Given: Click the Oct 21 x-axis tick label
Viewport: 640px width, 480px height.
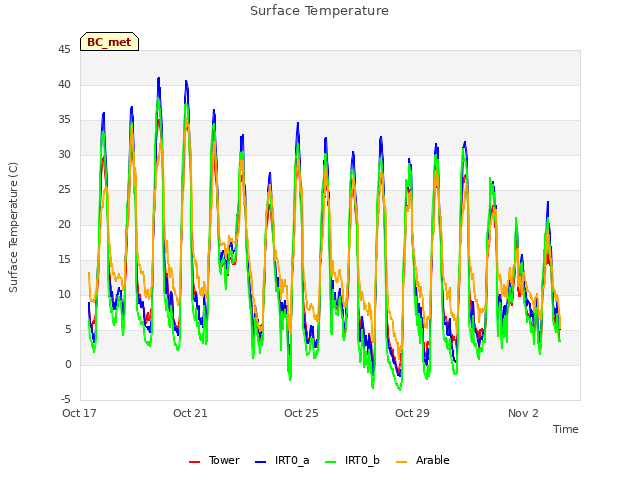Looking at the screenshot, I should click(x=190, y=413).
